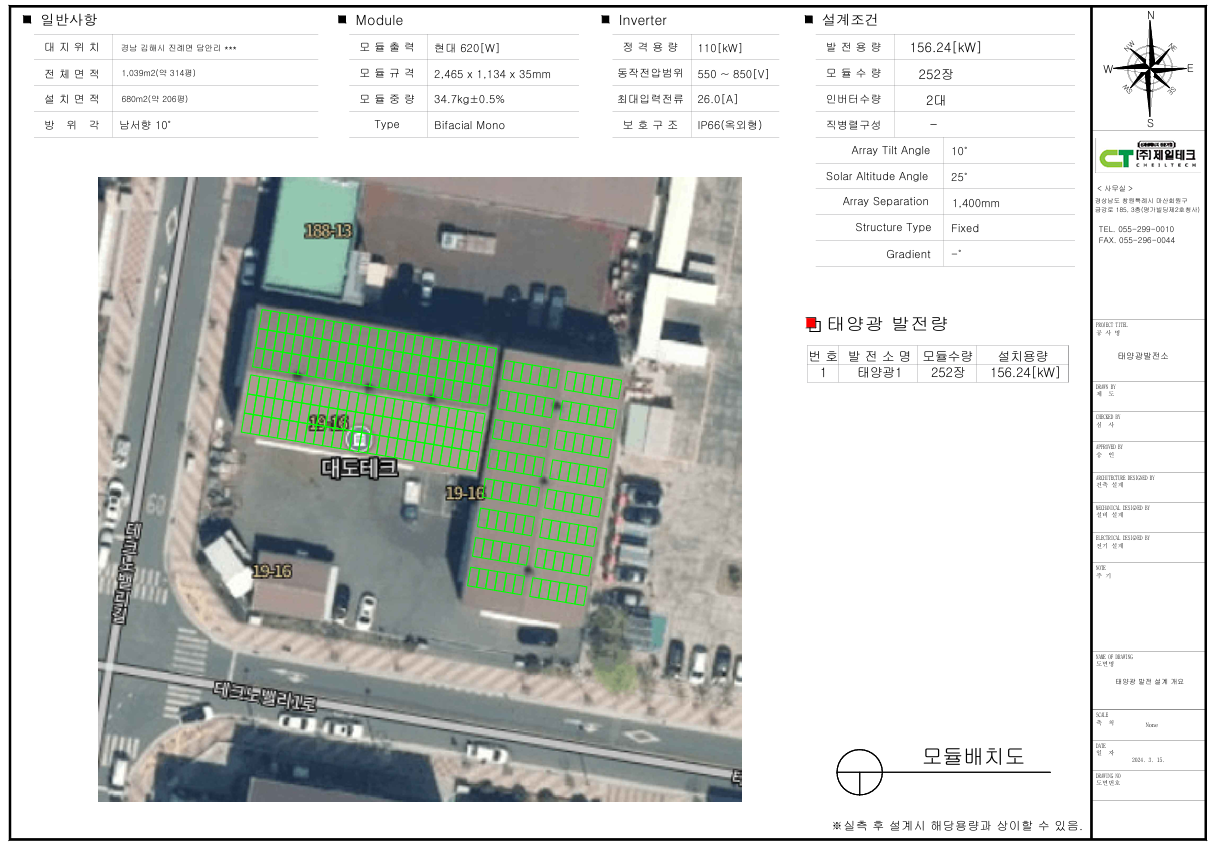Click the 현대 620[W] module output cell

(x=469, y=48)
